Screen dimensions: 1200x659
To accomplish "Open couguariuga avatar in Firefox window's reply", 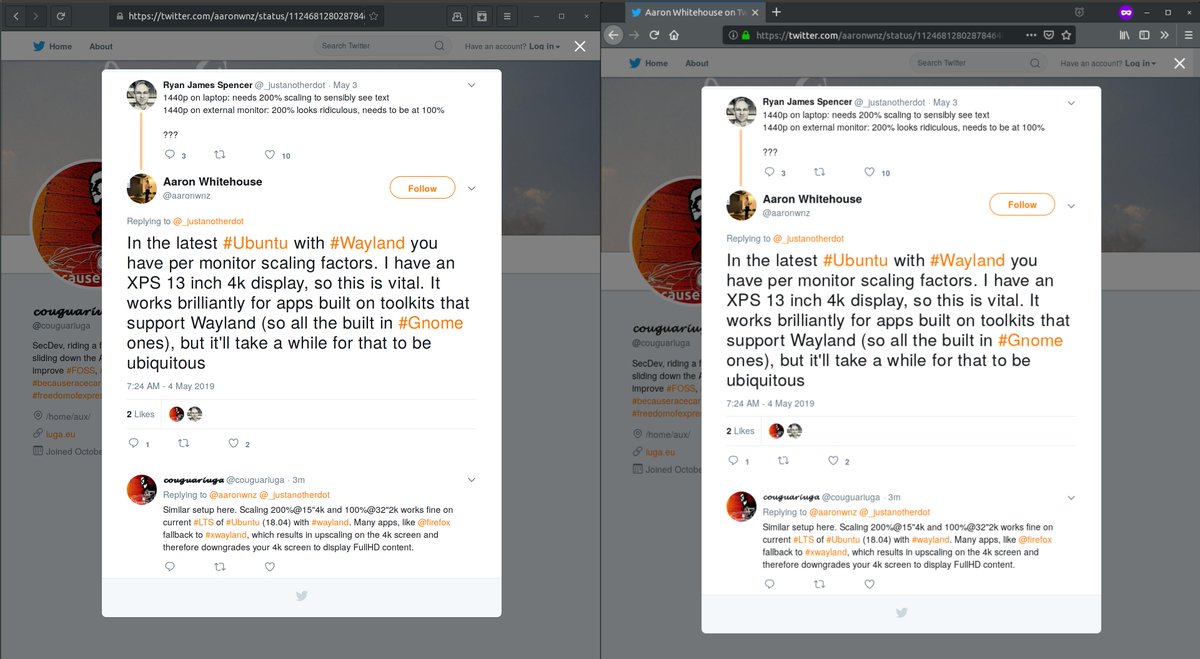I will pos(741,506).
